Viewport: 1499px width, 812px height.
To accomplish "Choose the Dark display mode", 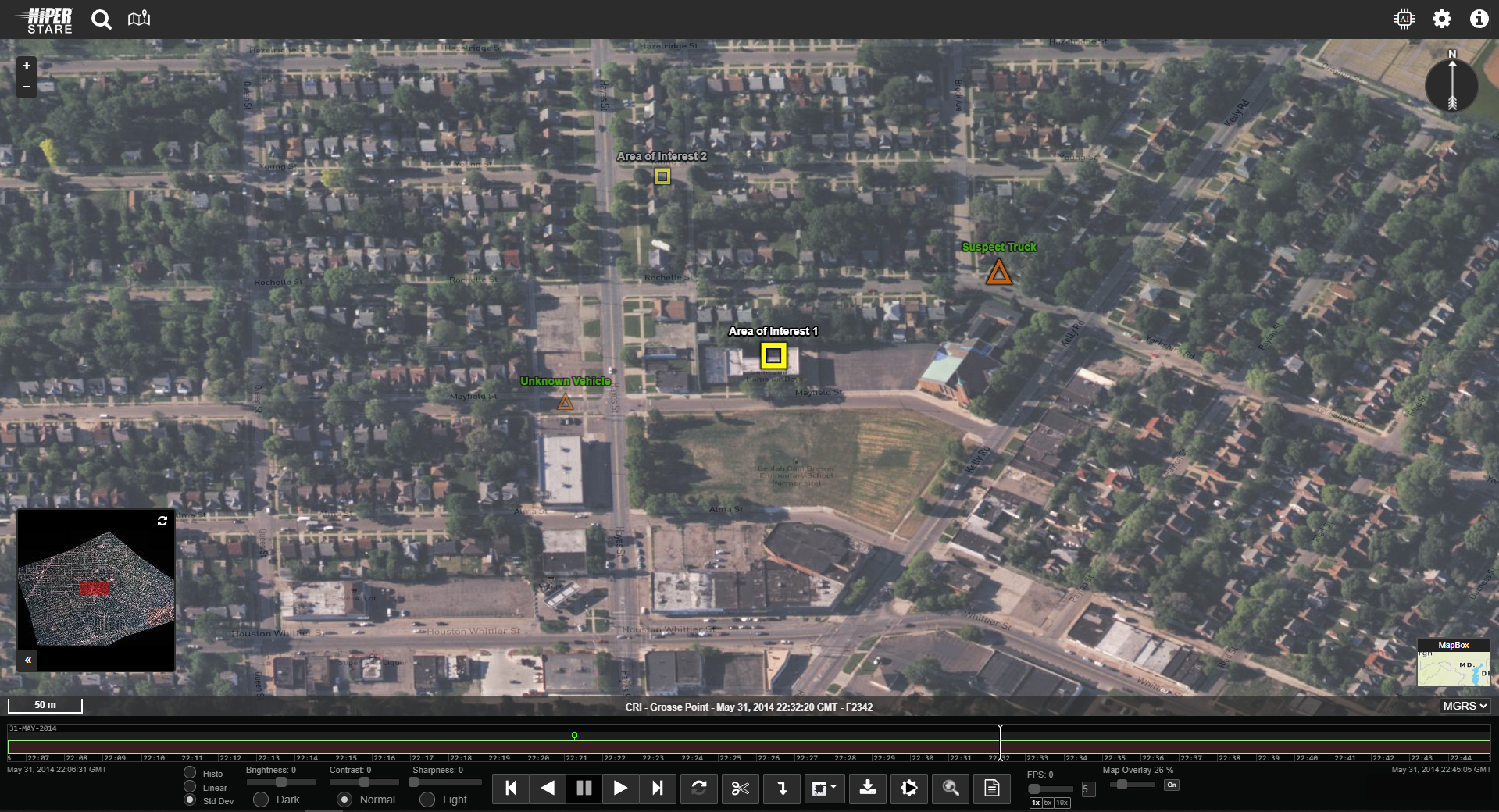I will click(x=262, y=800).
